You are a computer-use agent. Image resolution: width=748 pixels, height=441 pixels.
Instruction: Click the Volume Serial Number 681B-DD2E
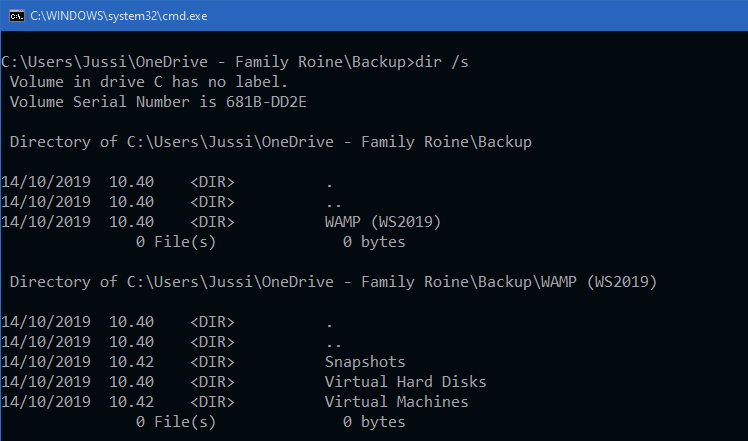[266, 102]
